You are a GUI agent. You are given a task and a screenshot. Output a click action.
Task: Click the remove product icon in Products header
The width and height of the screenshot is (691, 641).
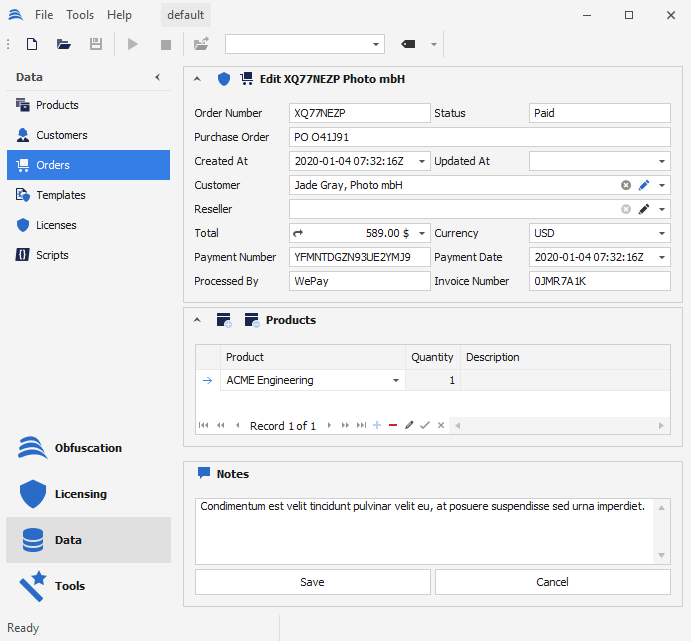pos(252,320)
